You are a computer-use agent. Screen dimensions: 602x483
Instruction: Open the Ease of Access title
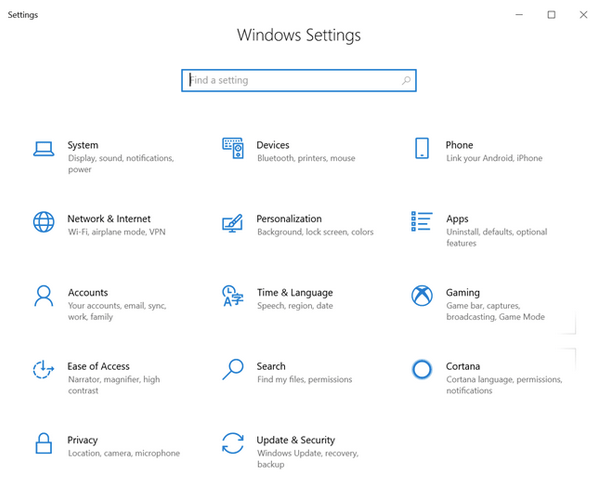[98, 366]
